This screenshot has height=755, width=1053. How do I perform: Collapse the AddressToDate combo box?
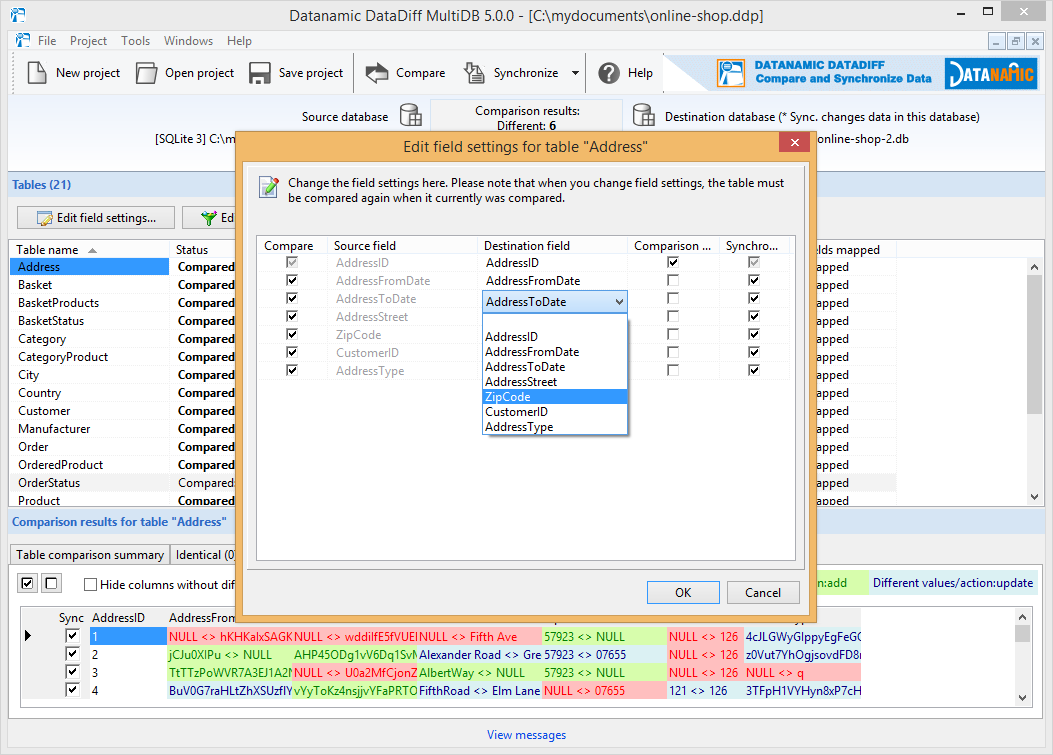coord(619,302)
